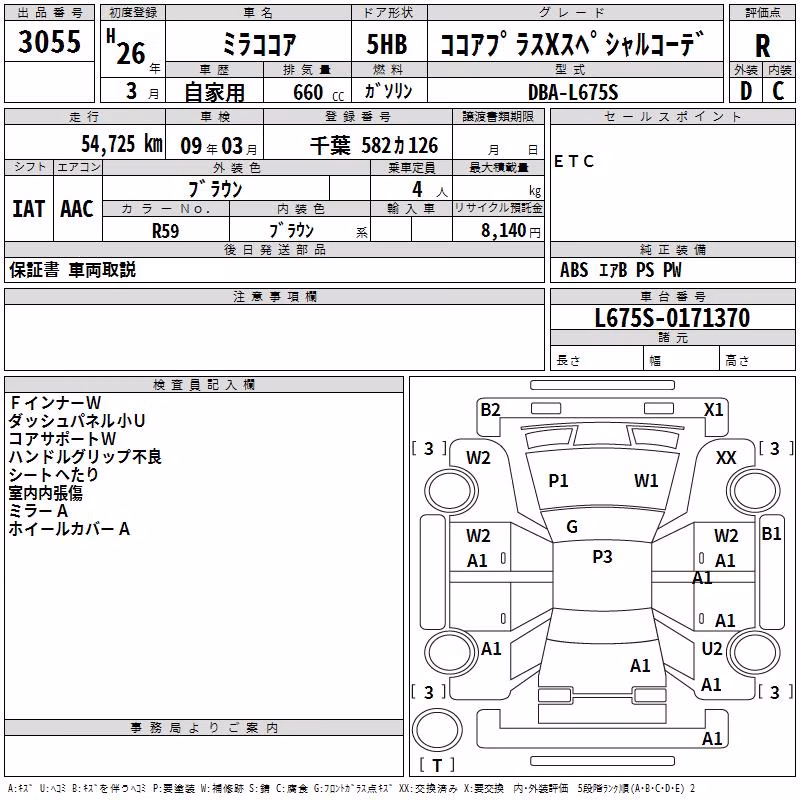Select the XX replaced-panel mark

coord(726,458)
